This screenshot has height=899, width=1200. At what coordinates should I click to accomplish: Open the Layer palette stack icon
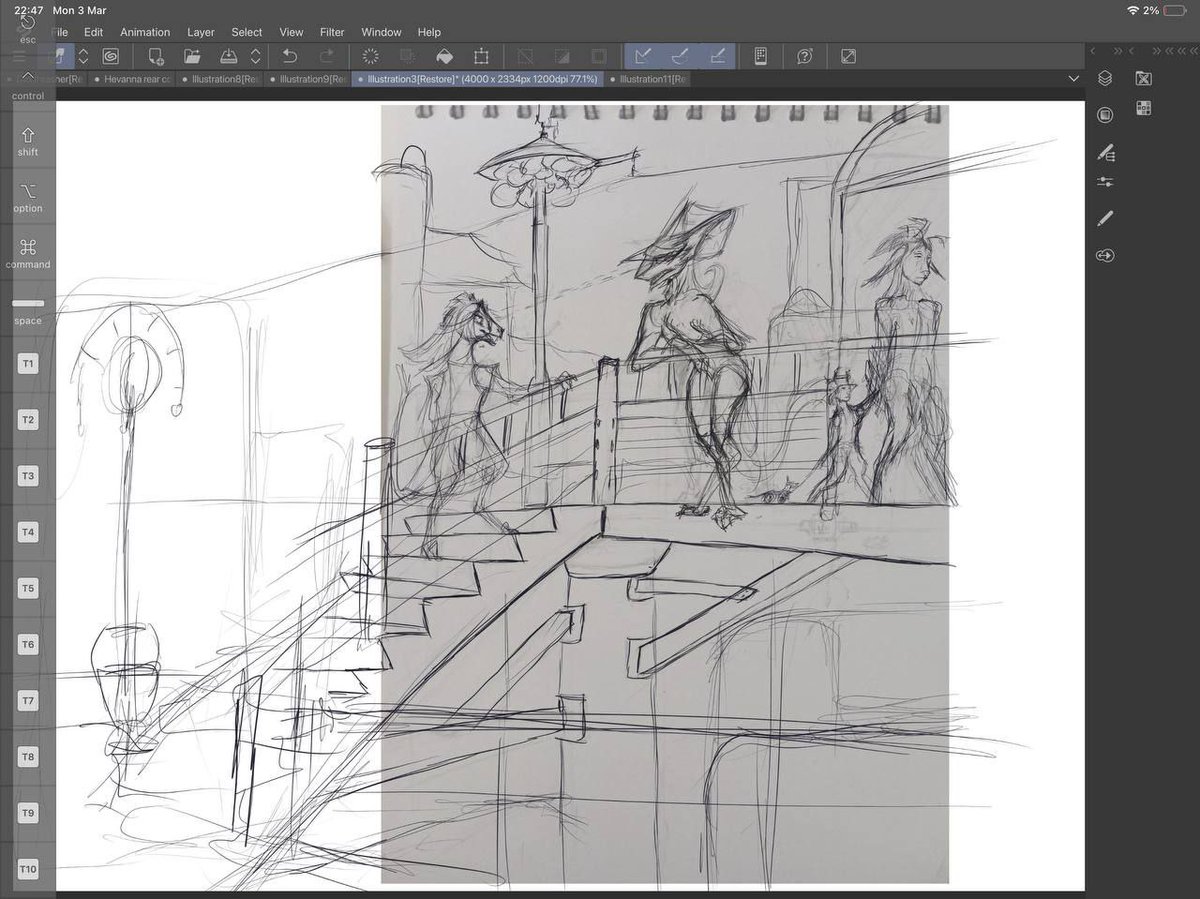coord(1105,78)
